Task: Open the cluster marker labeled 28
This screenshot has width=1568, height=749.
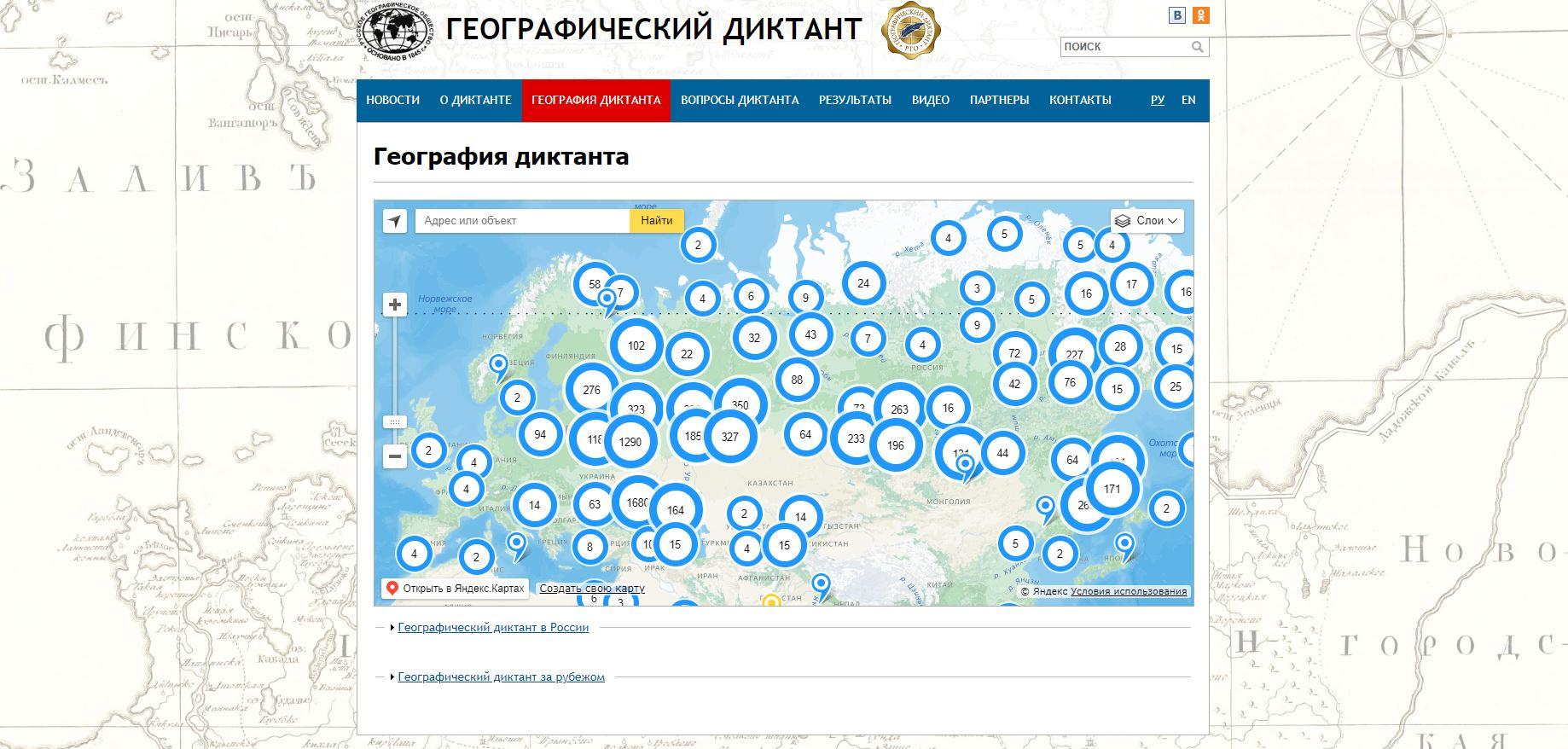Action: point(1120,346)
